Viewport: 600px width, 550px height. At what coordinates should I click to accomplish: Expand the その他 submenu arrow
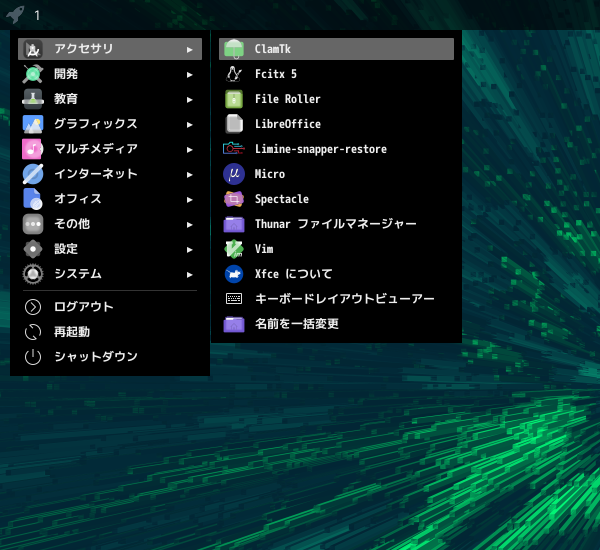click(x=189, y=225)
